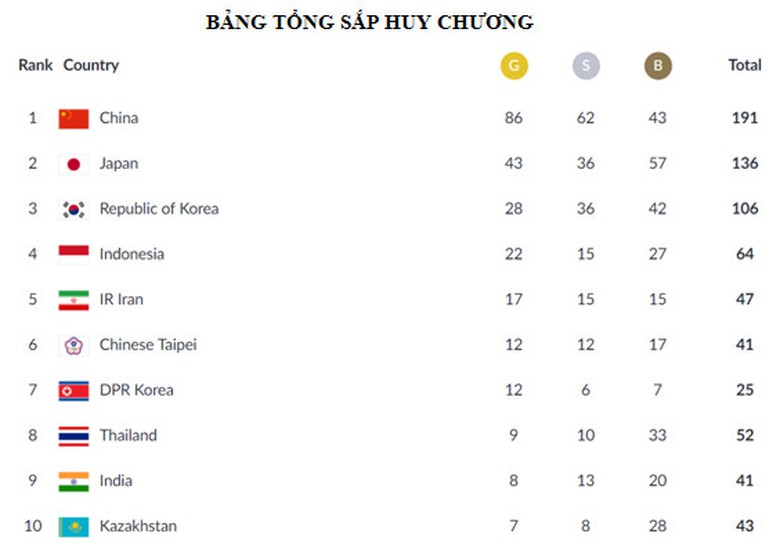Click the bronze medal B badge
The image size is (780, 548).
[x=658, y=66]
